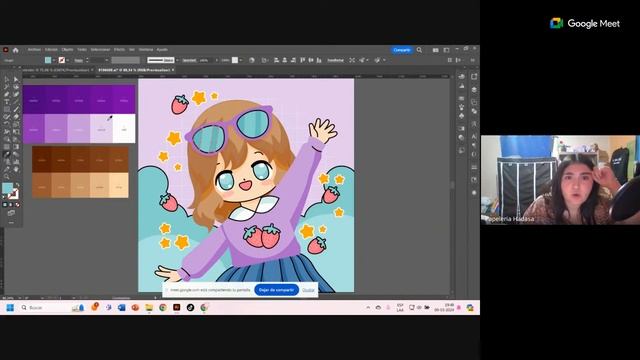This screenshot has width=640, height=360.
Task: Select the Pen tool
Action: [x=7, y=94]
